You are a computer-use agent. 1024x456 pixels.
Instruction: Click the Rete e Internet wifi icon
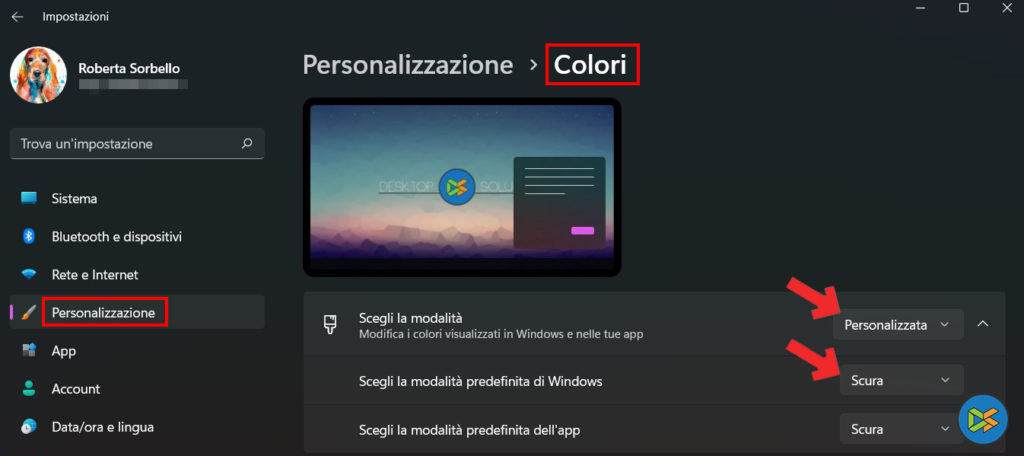[29, 275]
